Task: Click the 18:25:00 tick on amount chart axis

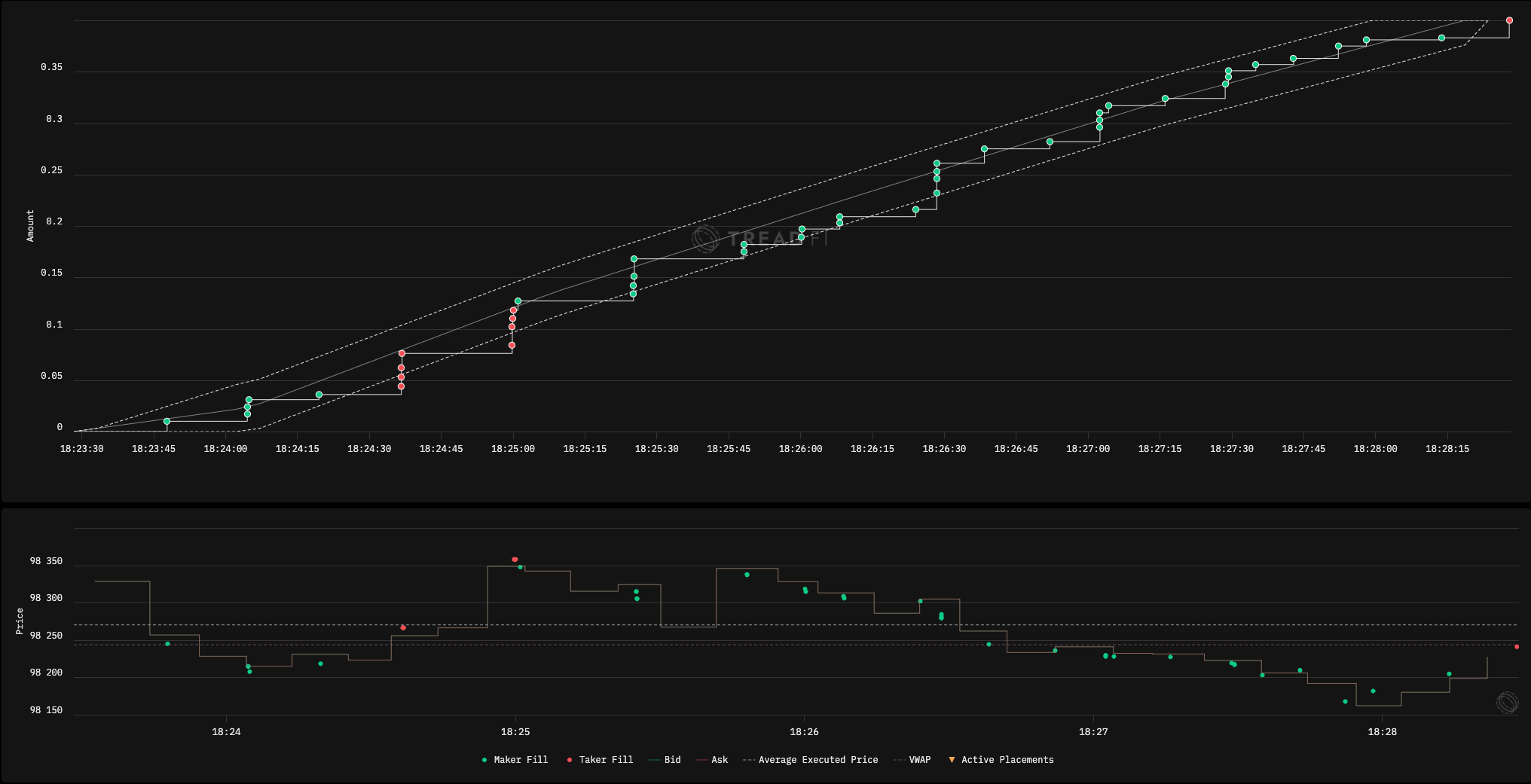Action: pyautogui.click(x=513, y=449)
